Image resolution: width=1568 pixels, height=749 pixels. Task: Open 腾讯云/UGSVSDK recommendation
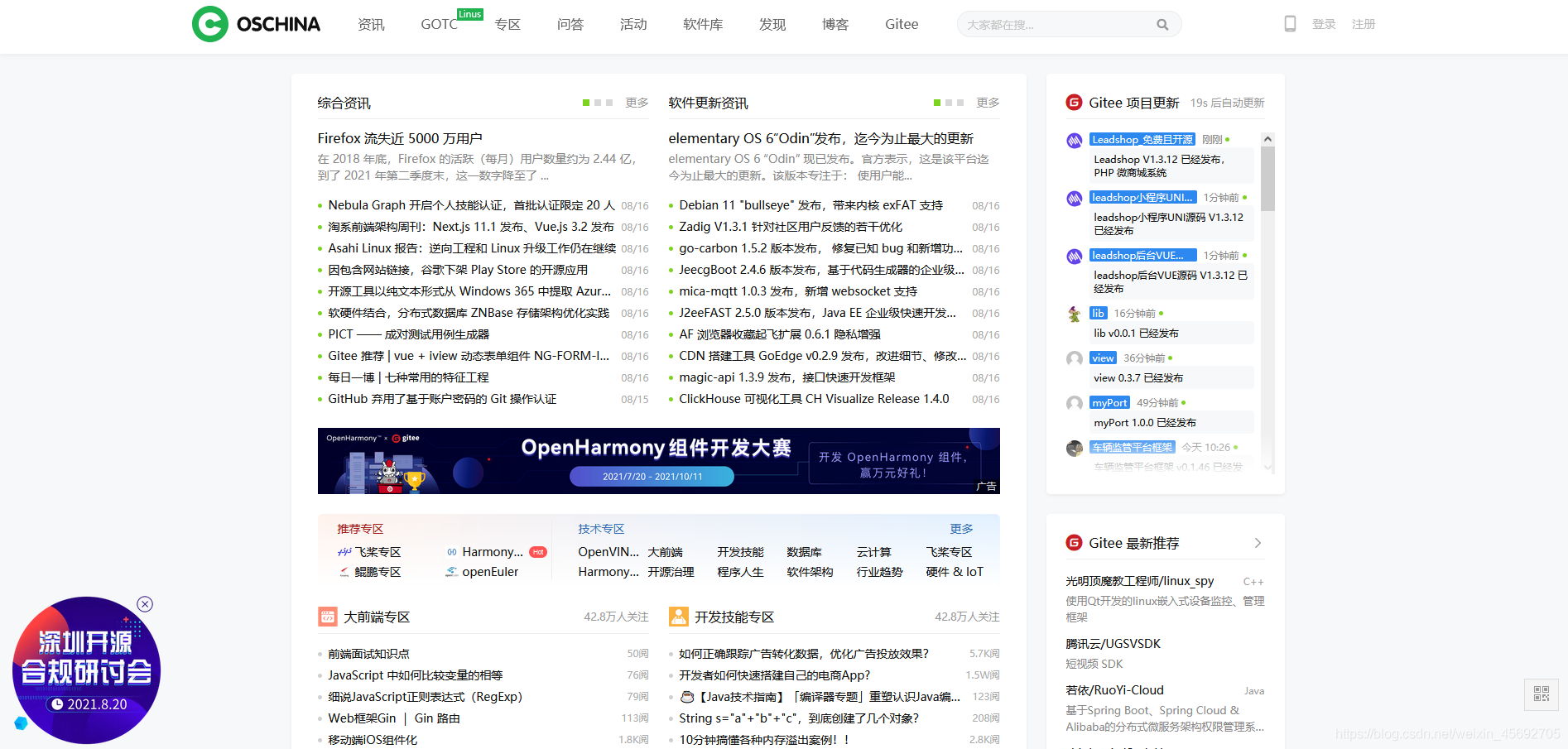[1113, 644]
